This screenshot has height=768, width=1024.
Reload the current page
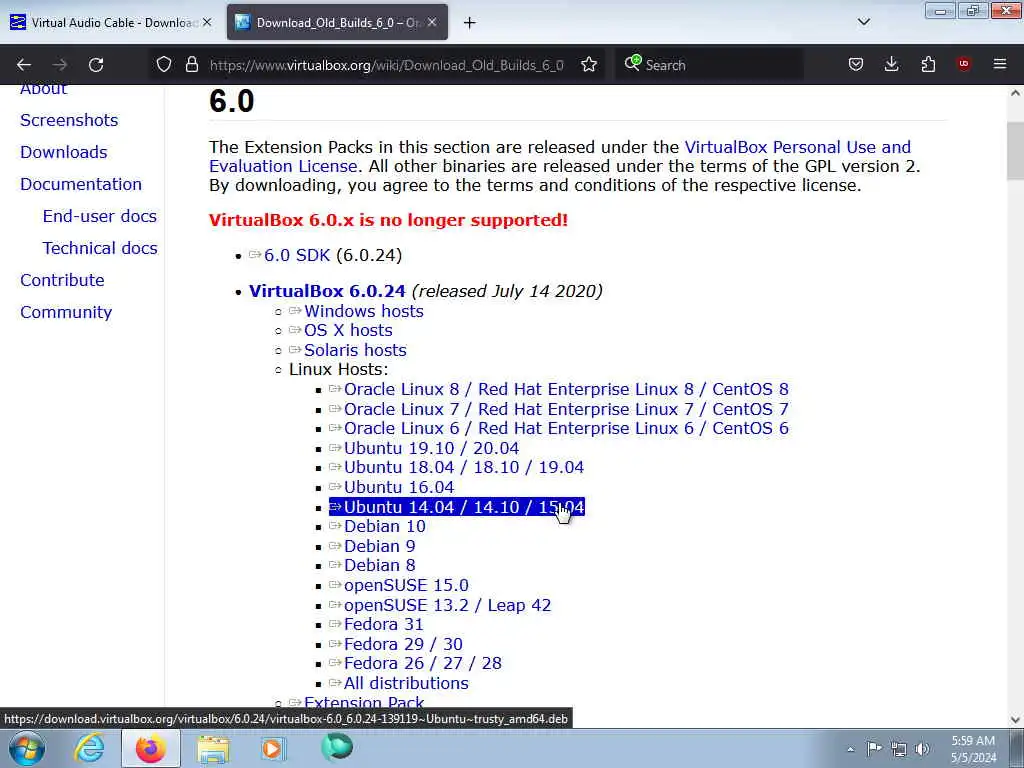click(x=96, y=65)
